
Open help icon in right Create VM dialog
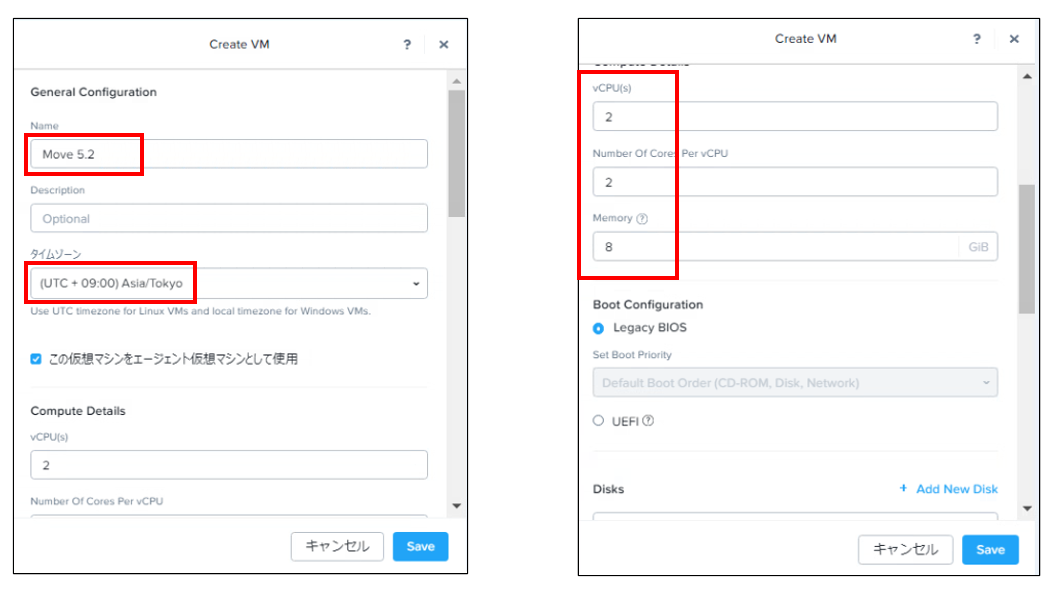pos(977,39)
